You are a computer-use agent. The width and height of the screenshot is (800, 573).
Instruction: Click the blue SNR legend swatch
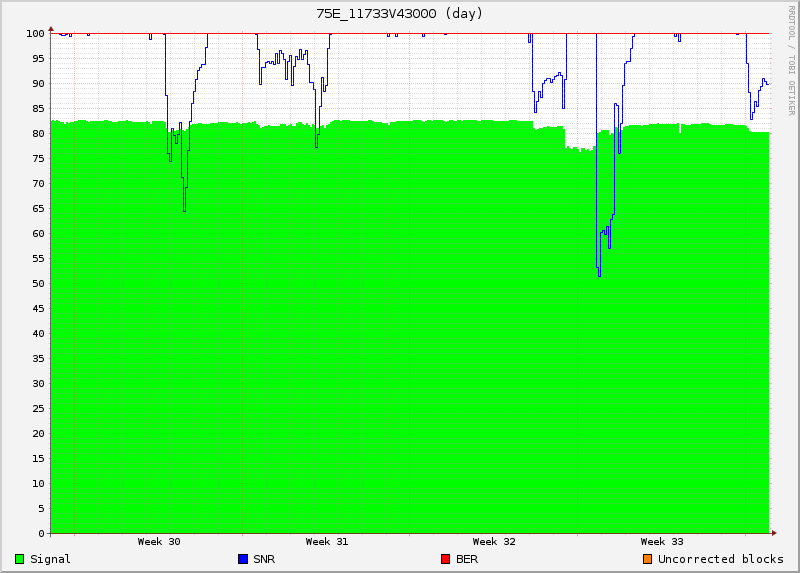tap(243, 559)
